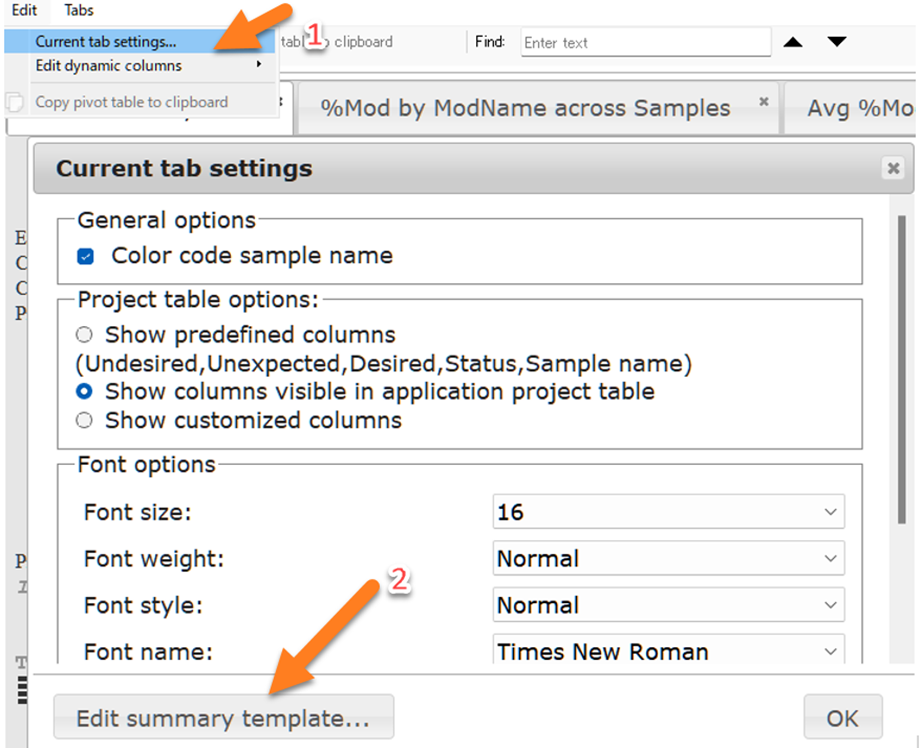This screenshot has height=748, width=921.
Task: Click the find next down arrow
Action: (837, 42)
